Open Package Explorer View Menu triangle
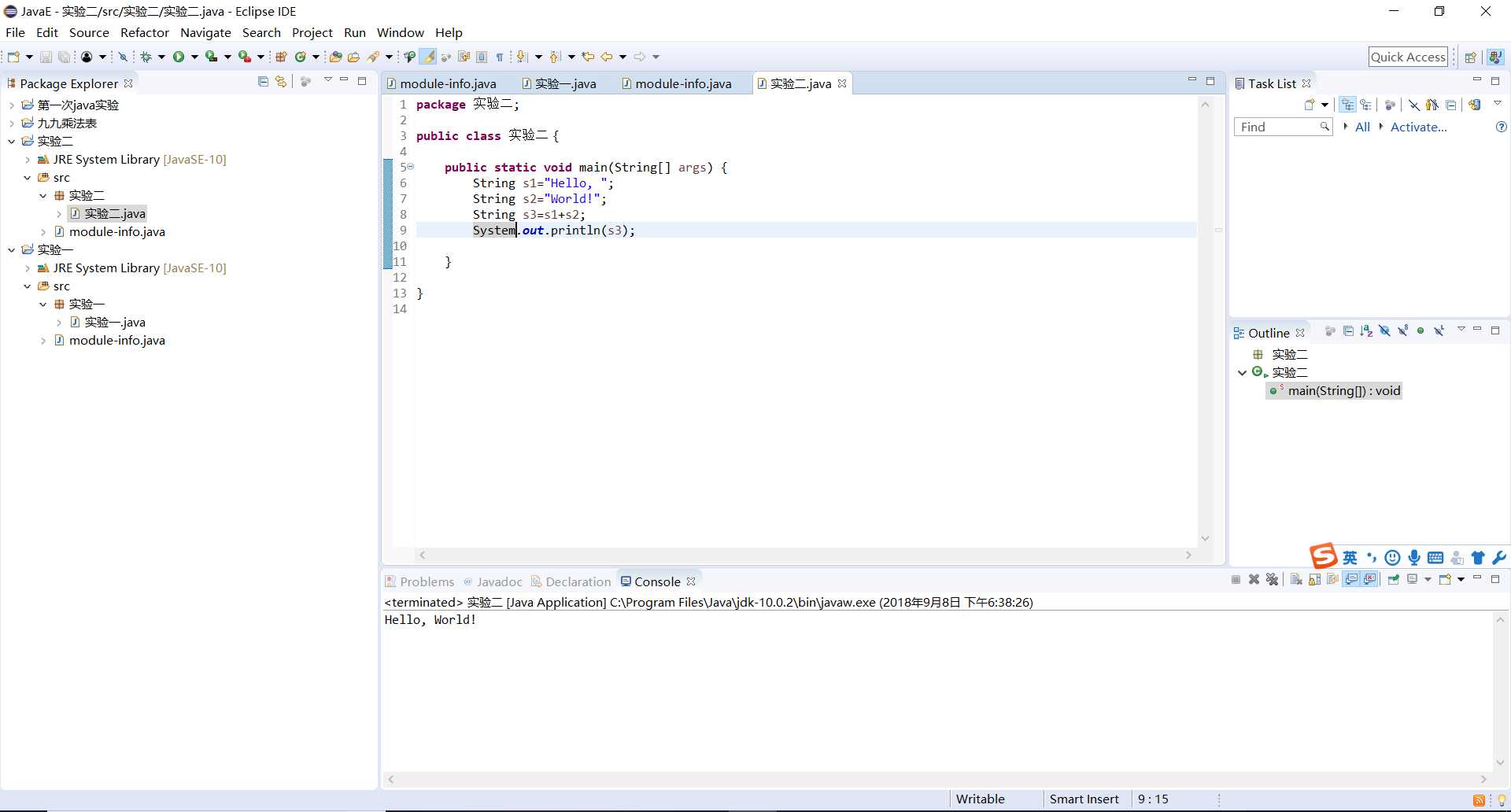 coord(327,80)
